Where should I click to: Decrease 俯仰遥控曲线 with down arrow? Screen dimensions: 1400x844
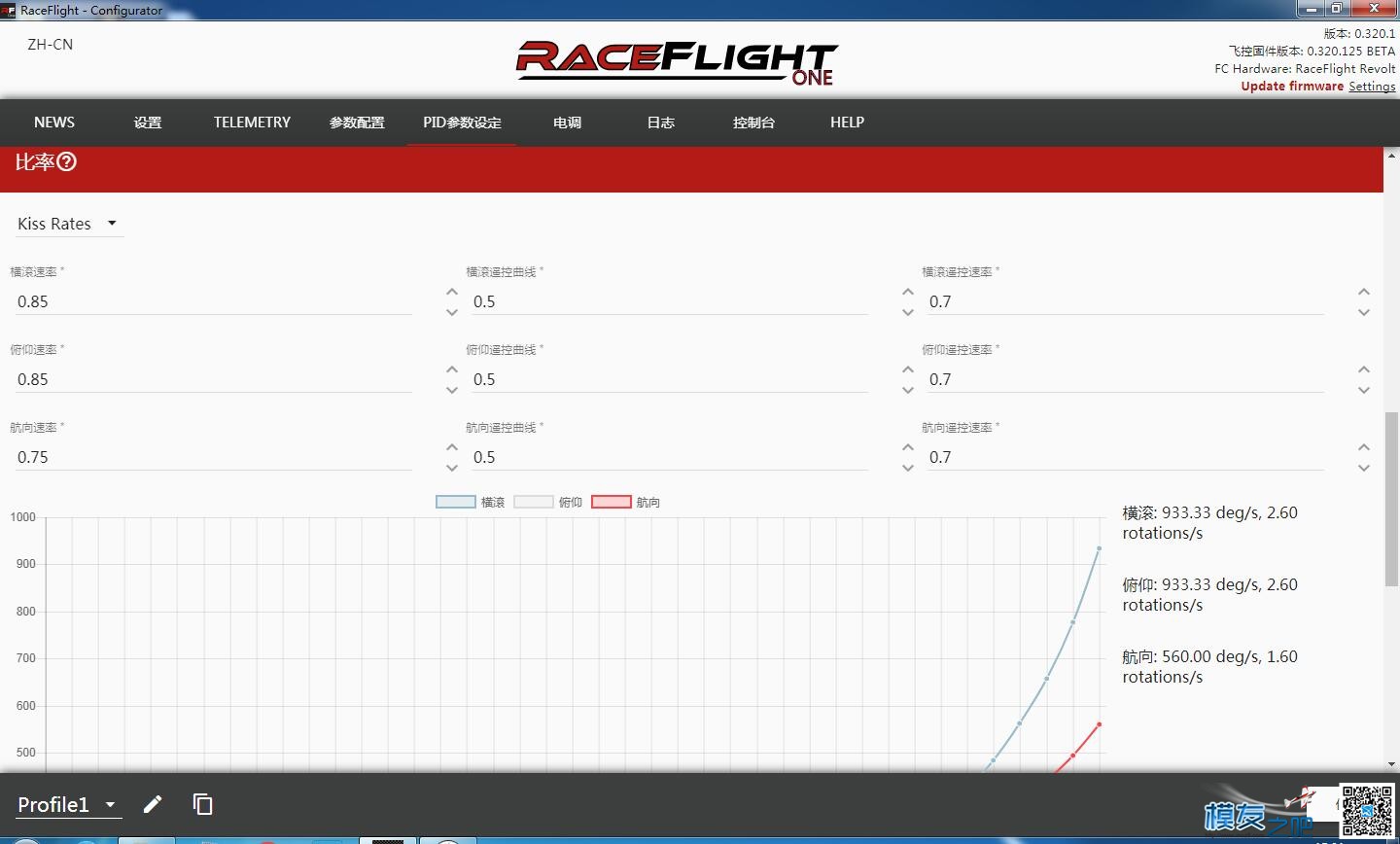pyautogui.click(x=908, y=390)
